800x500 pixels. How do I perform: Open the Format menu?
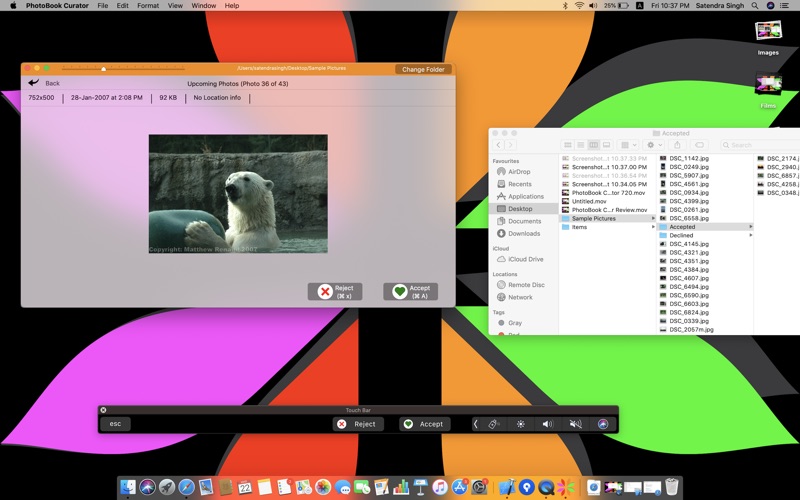click(x=148, y=6)
